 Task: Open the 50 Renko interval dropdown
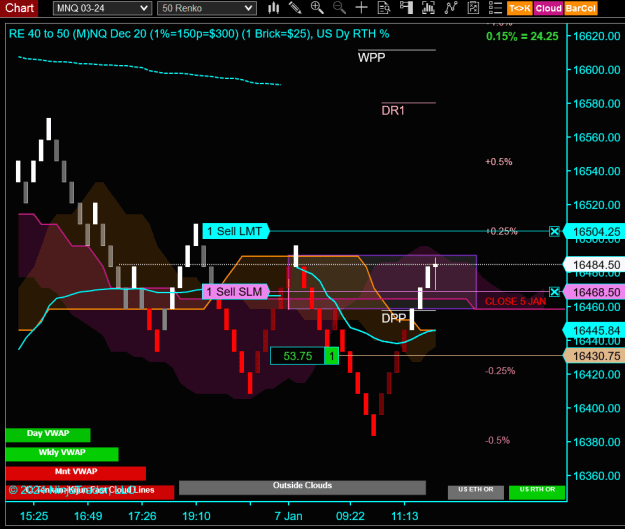tap(207, 8)
